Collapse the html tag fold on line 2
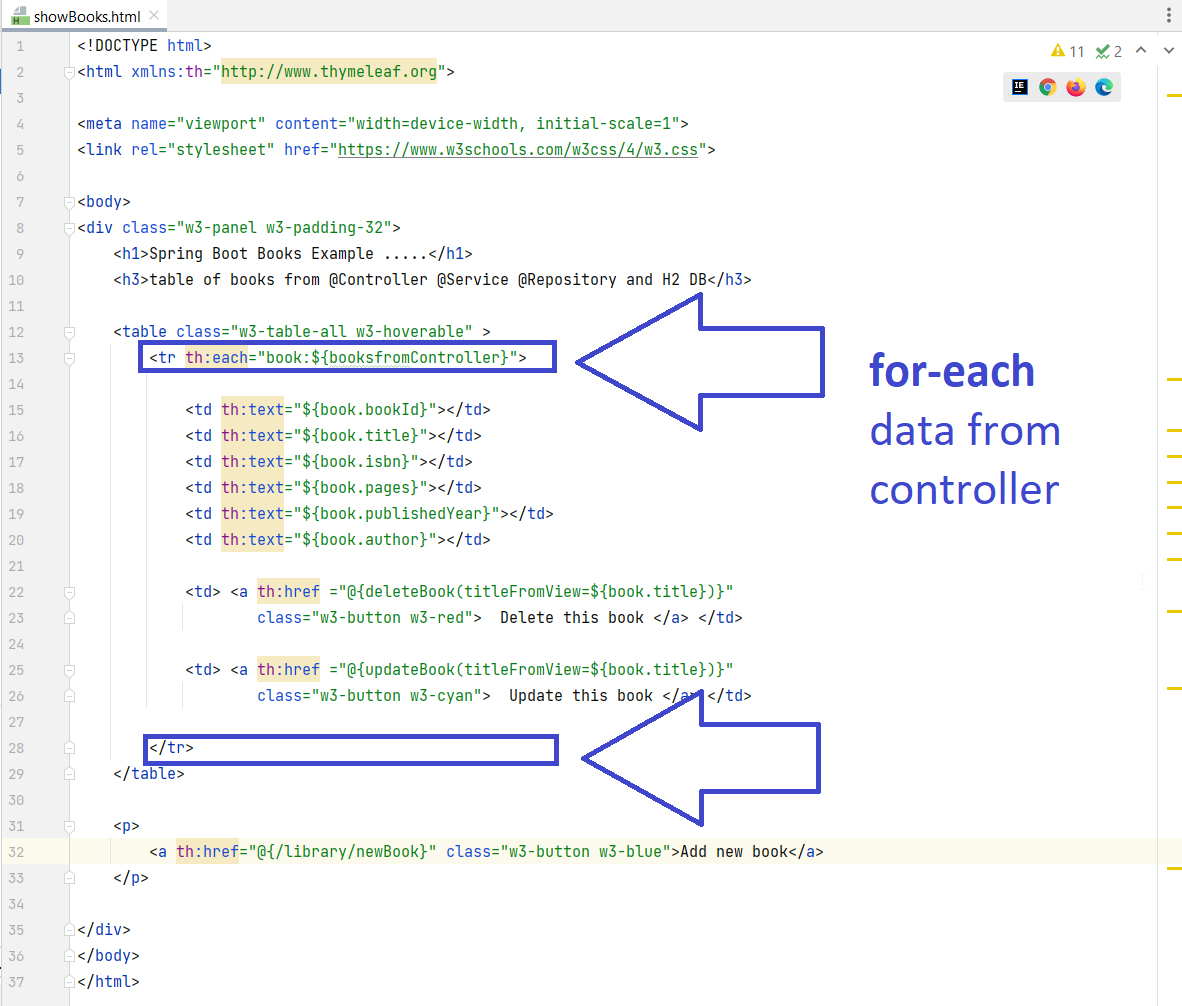This screenshot has width=1182, height=1006. [x=69, y=72]
